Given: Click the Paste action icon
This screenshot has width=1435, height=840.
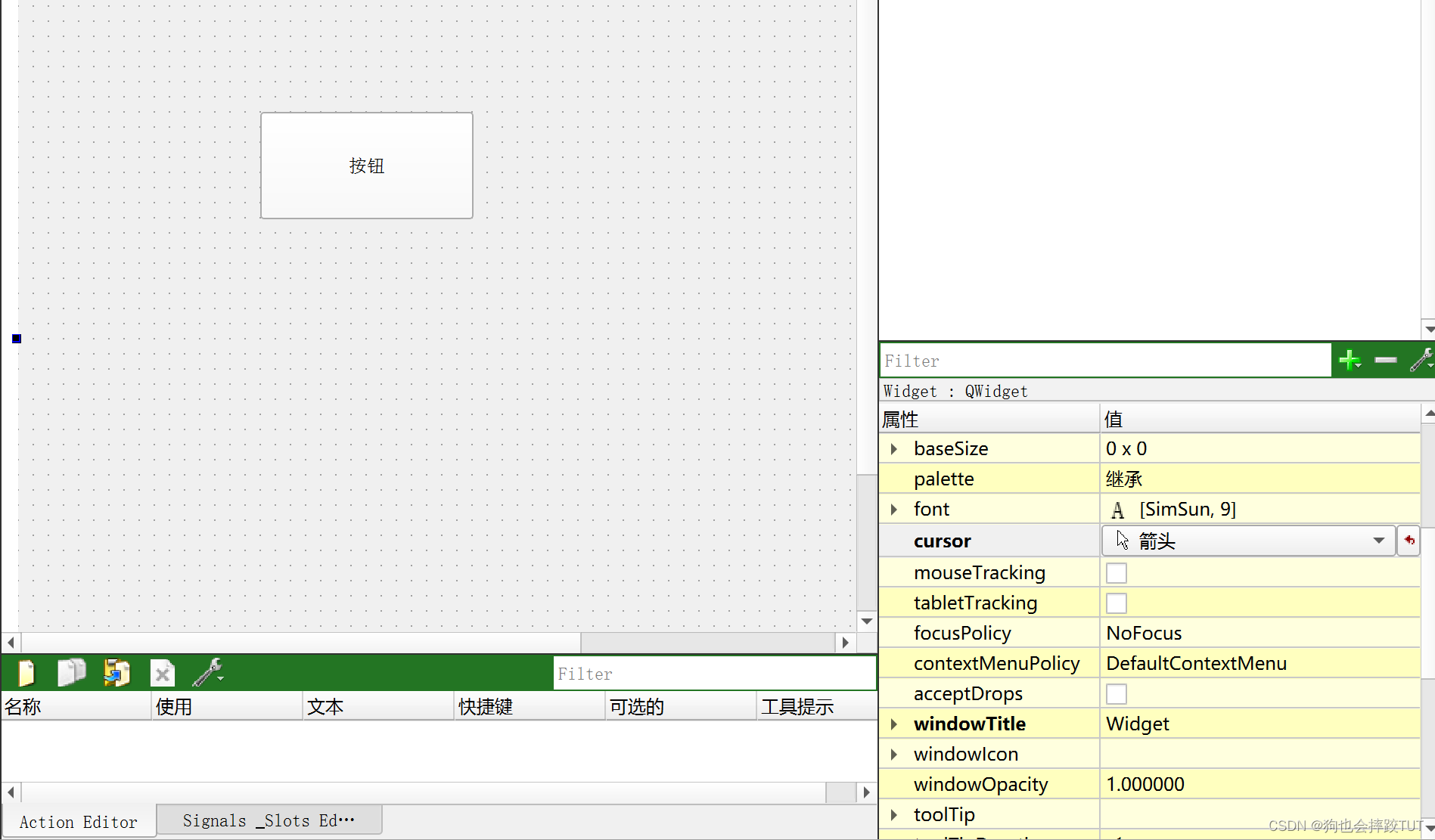Looking at the screenshot, I should pyautogui.click(x=116, y=672).
